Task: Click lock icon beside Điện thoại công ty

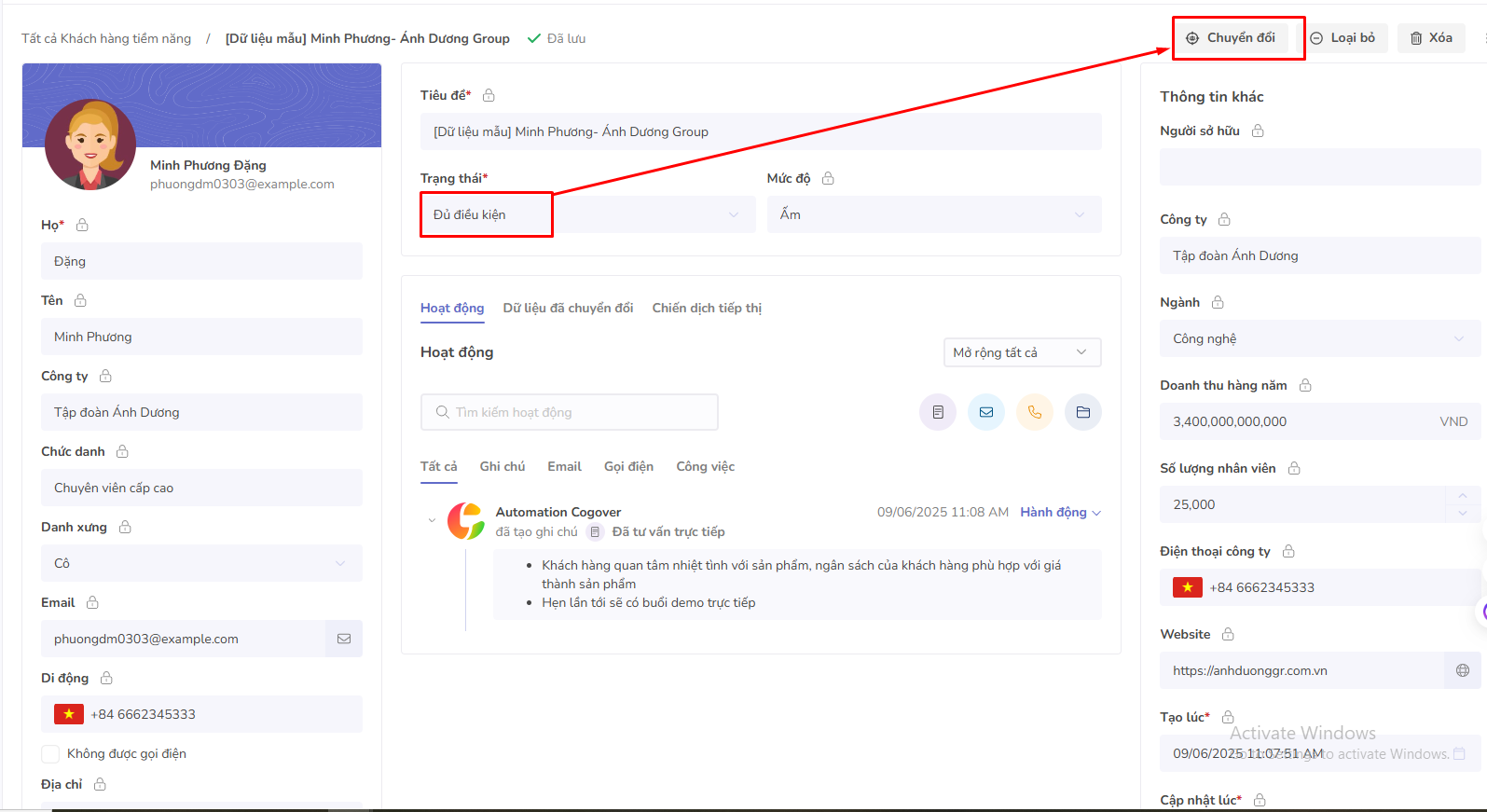Action: [x=1288, y=551]
